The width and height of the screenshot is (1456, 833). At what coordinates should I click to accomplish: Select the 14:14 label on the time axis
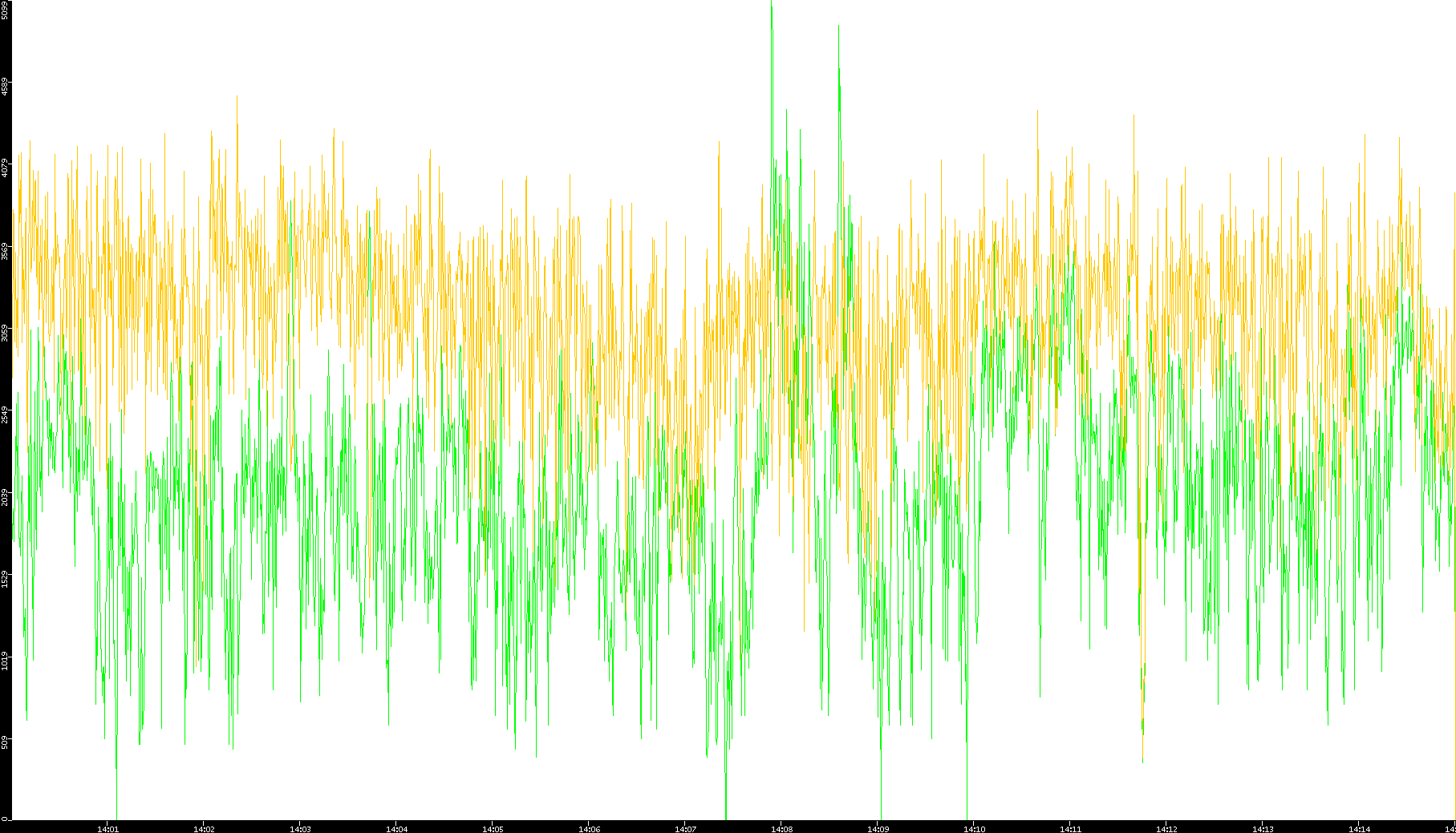tap(1359, 829)
